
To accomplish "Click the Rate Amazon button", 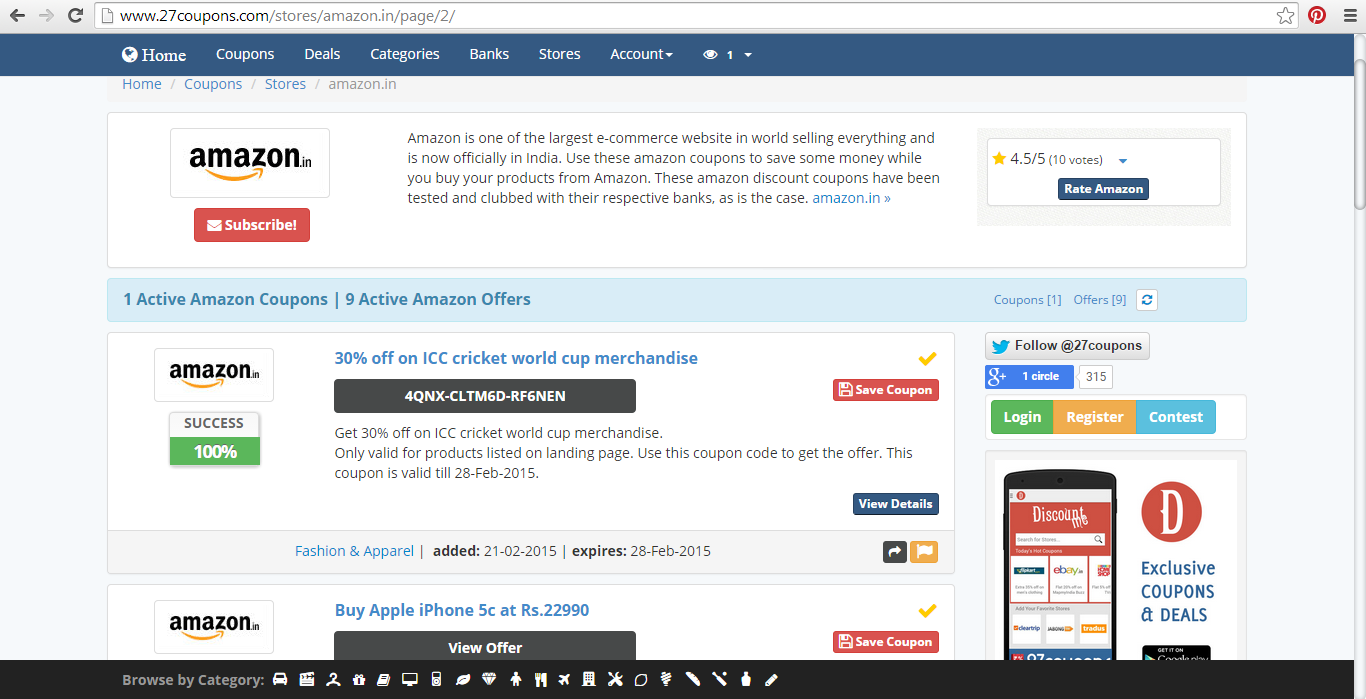I will pos(1103,189).
